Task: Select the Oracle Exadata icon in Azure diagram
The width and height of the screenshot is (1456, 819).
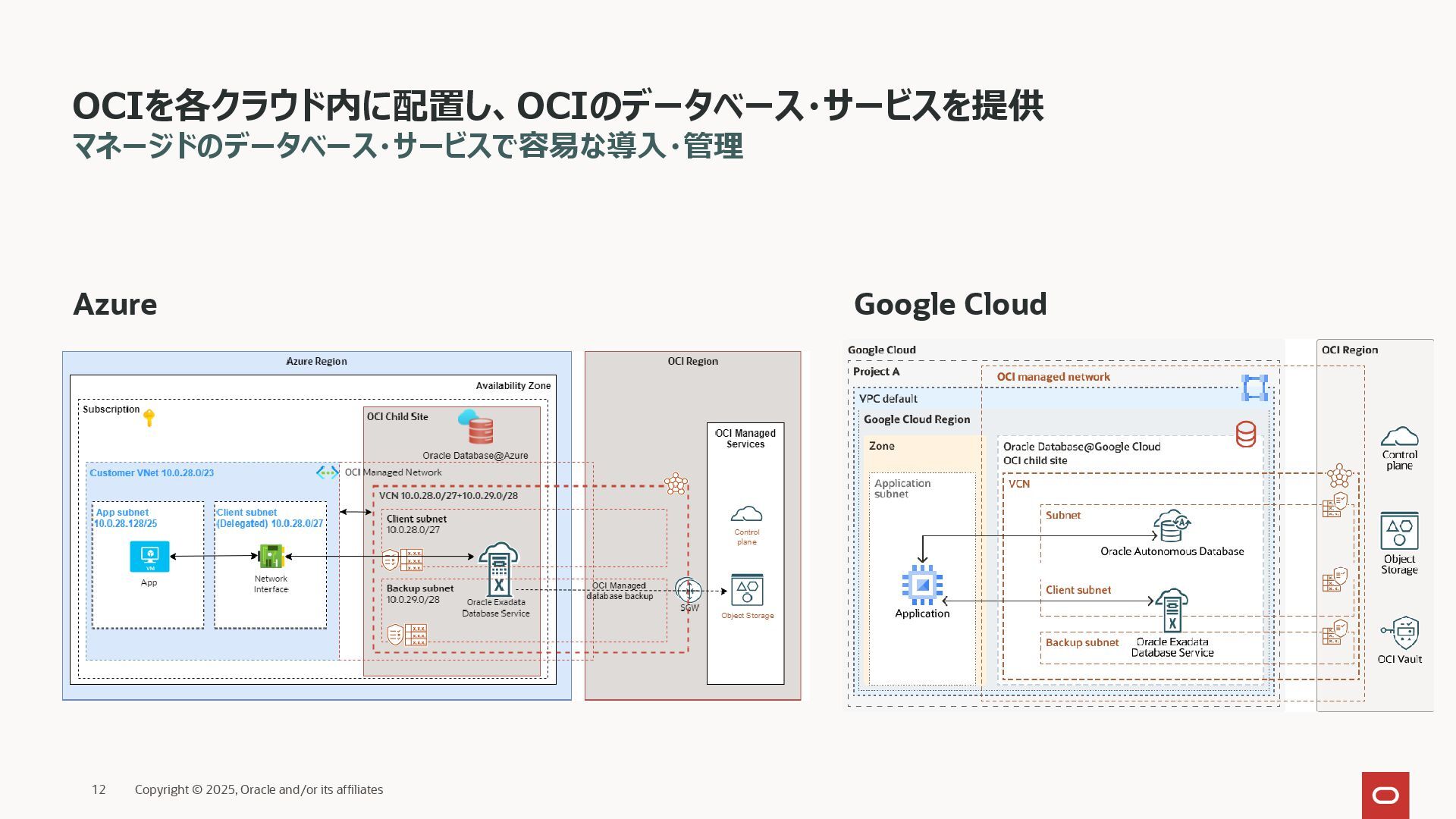Action: coord(498,569)
